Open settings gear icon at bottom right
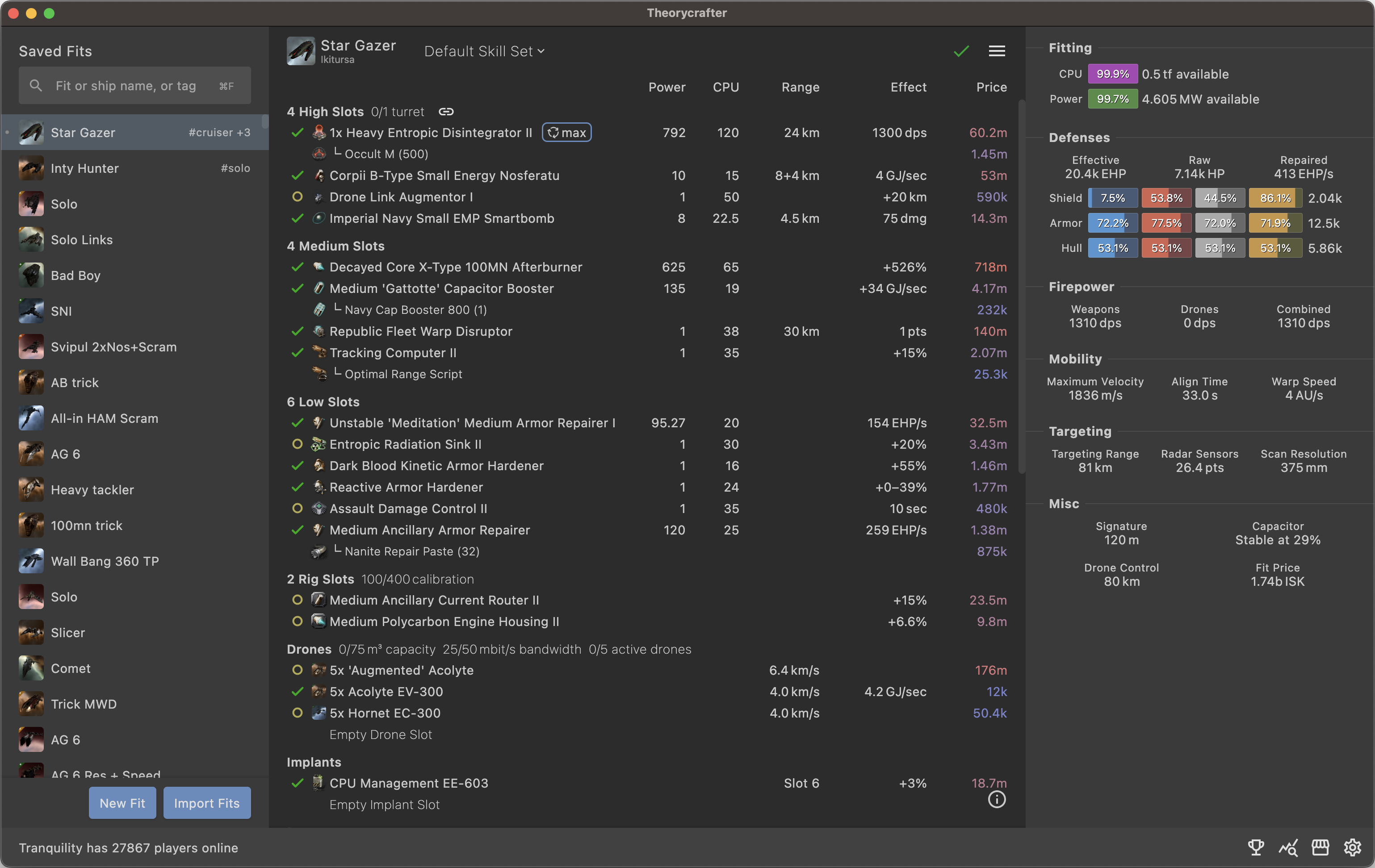Screen dimensions: 1375x868 (x=1352, y=847)
